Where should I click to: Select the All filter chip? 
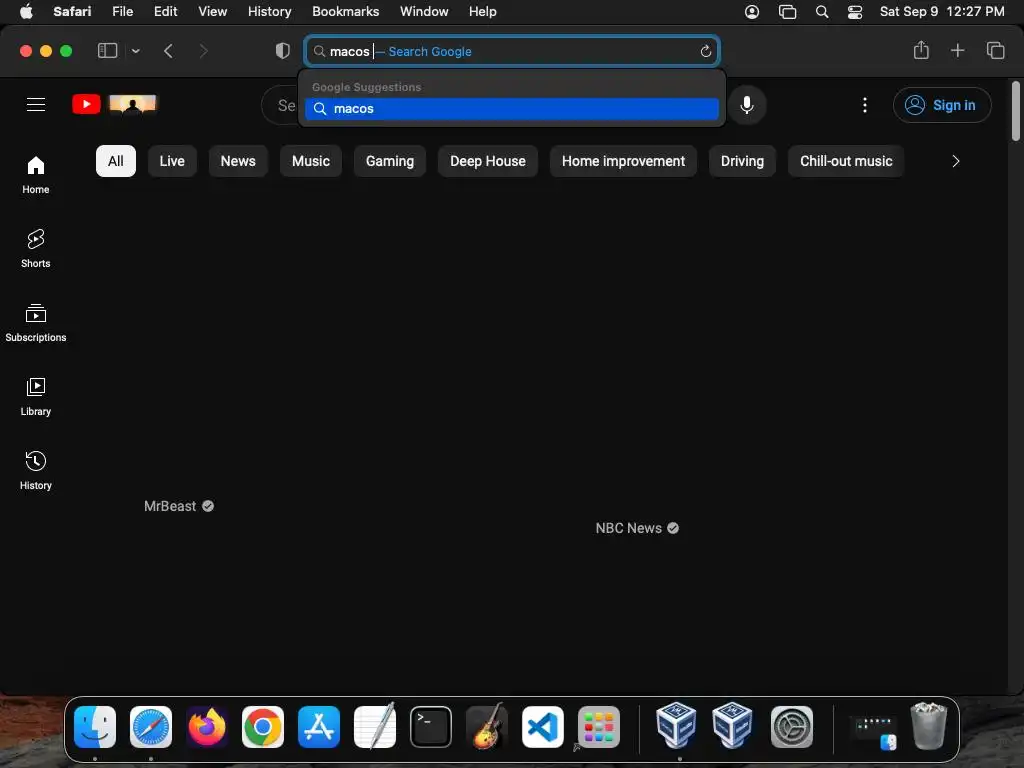pos(116,161)
